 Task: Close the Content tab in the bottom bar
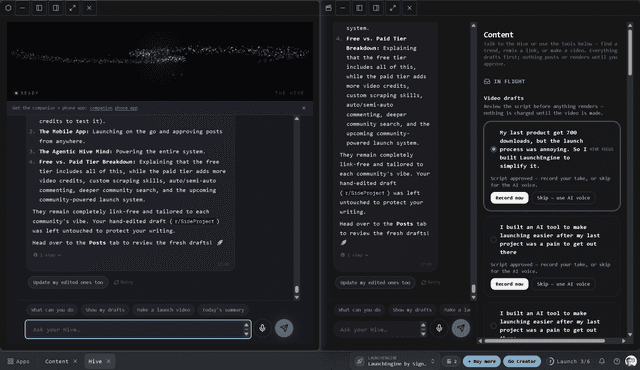coord(75,361)
